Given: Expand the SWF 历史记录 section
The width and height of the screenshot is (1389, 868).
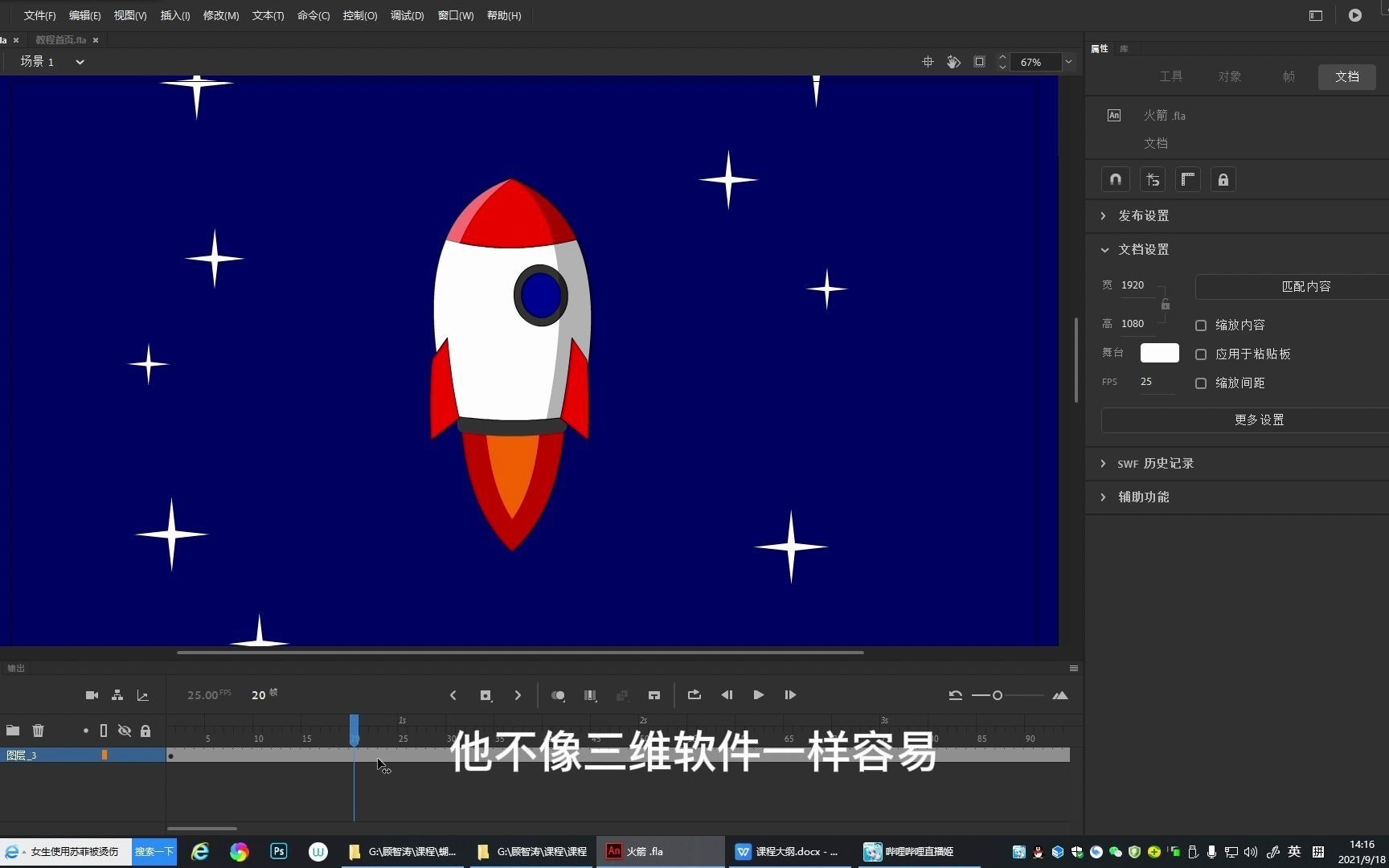Looking at the screenshot, I should point(1156,463).
